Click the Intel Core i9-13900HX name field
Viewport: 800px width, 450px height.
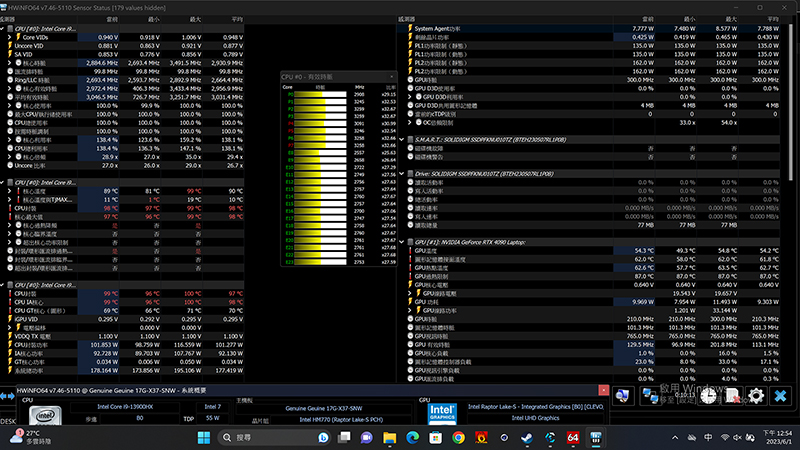coord(125,407)
